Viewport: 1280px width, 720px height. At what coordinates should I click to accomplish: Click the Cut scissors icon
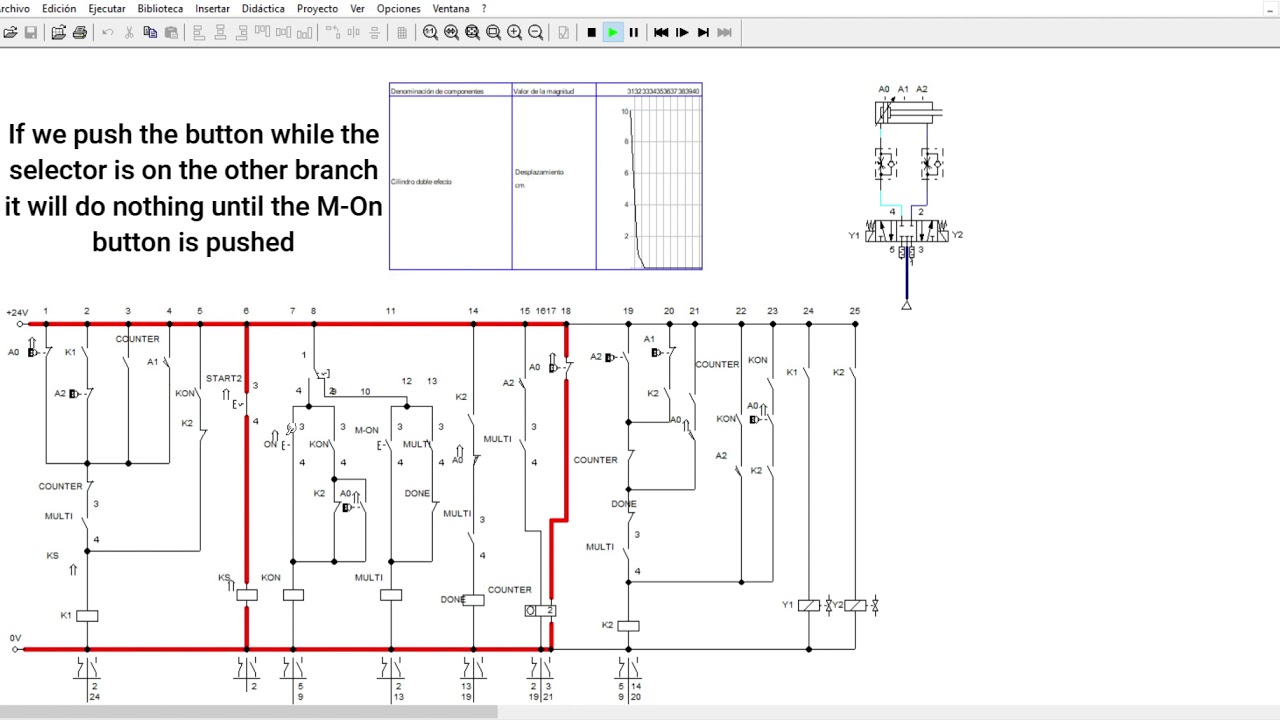pyautogui.click(x=129, y=33)
